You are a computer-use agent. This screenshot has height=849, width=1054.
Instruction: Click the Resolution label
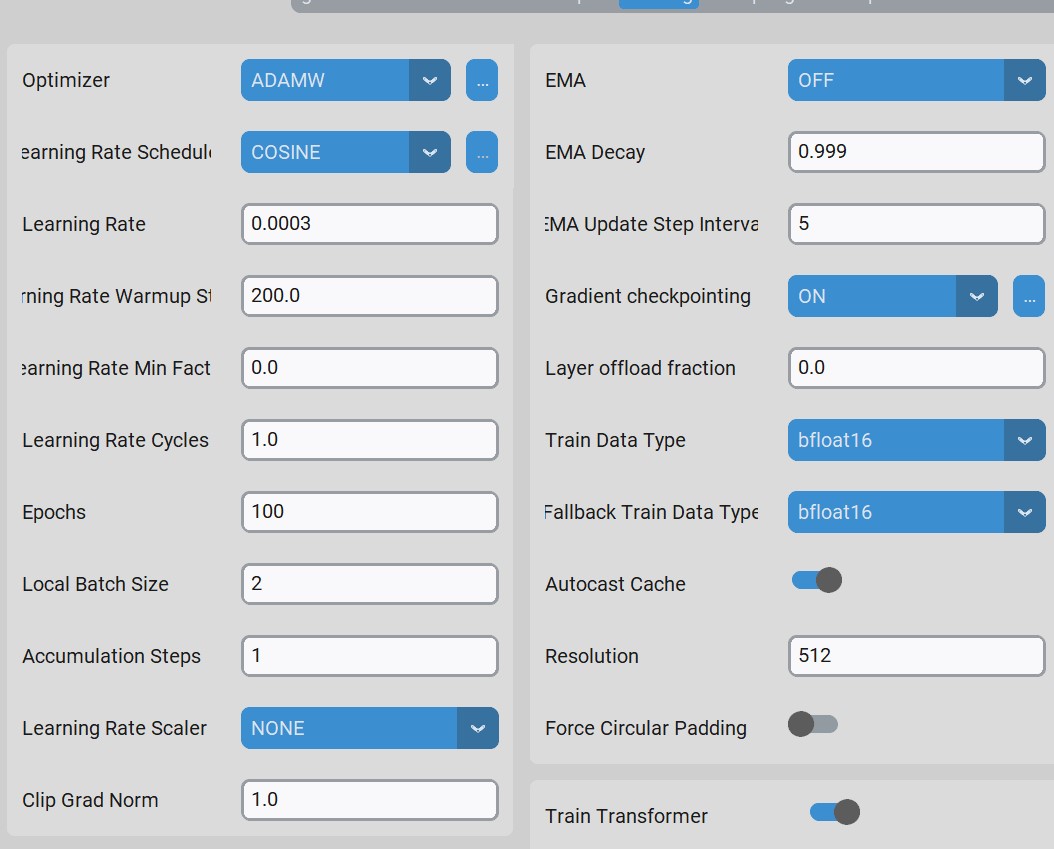(592, 656)
